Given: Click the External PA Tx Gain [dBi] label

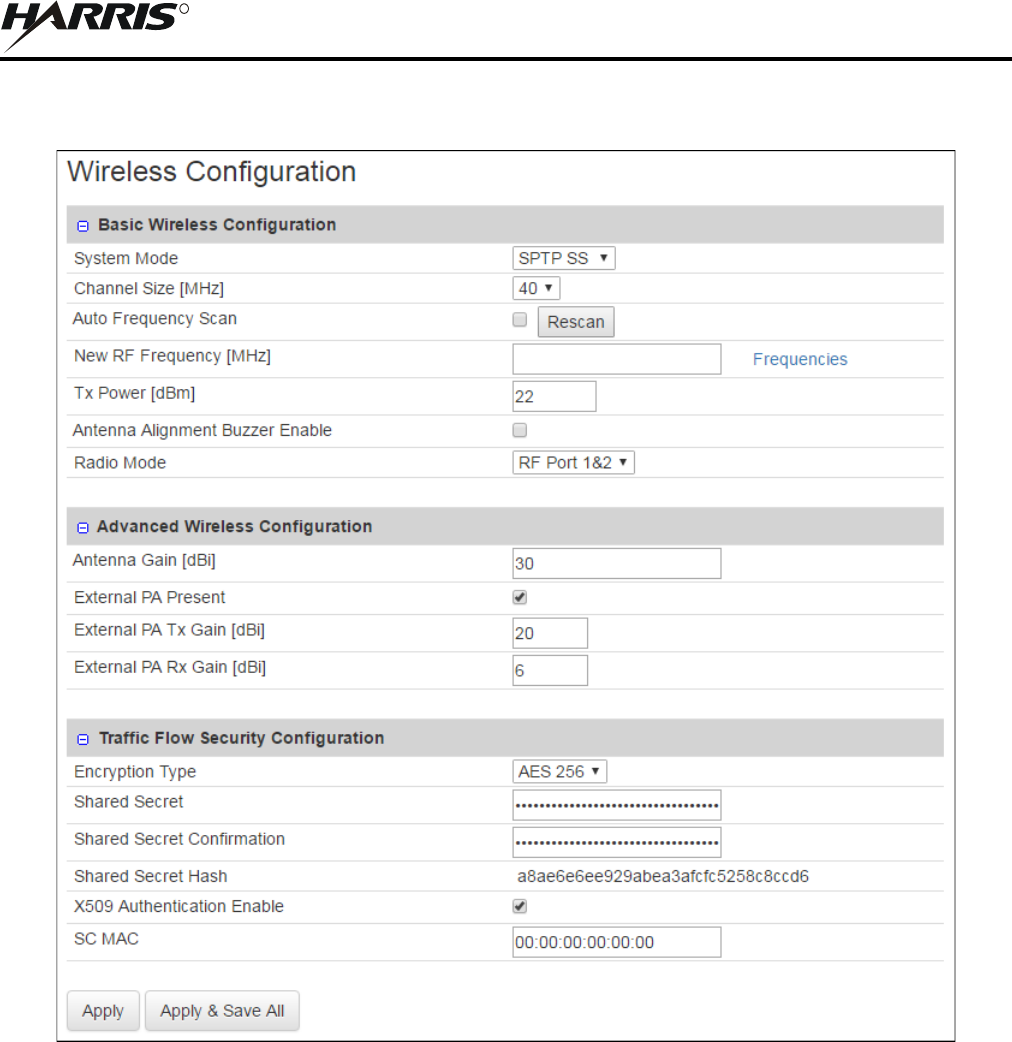Looking at the screenshot, I should click(x=169, y=630).
